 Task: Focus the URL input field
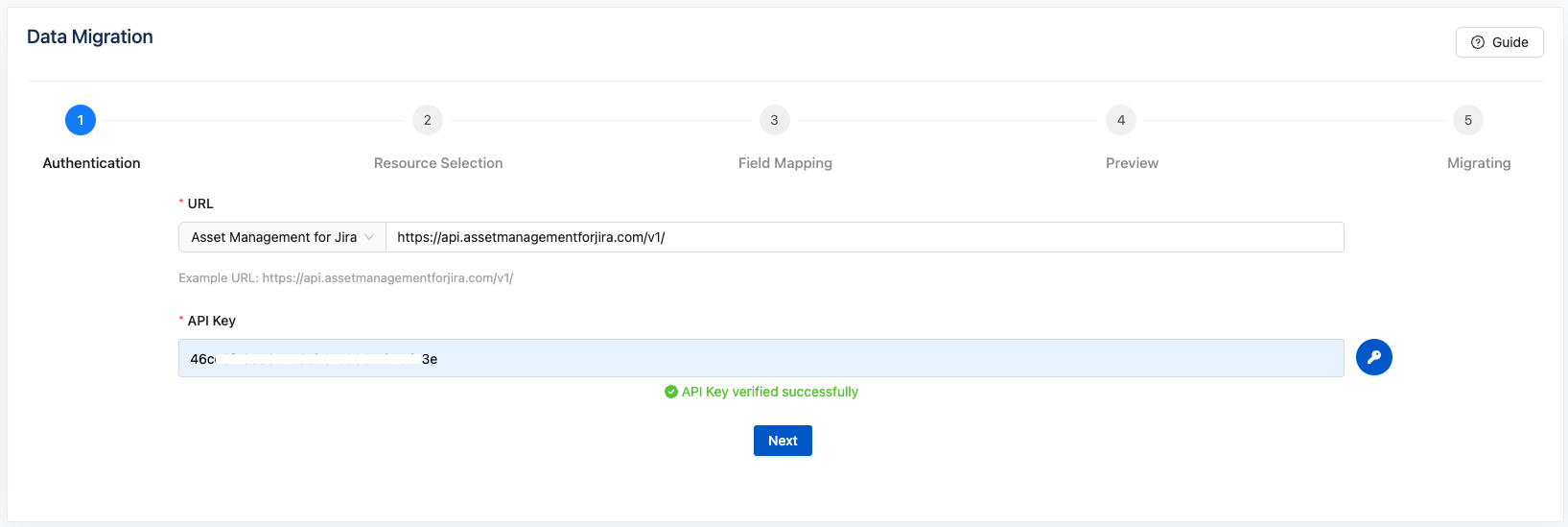pos(863,237)
